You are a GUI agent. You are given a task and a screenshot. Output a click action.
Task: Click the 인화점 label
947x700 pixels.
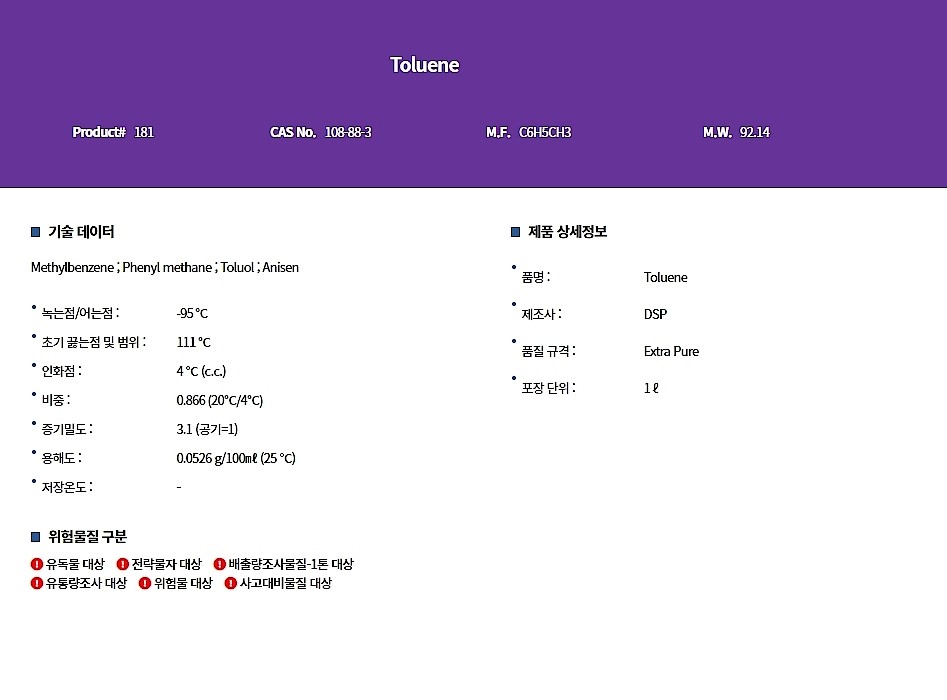coord(62,371)
